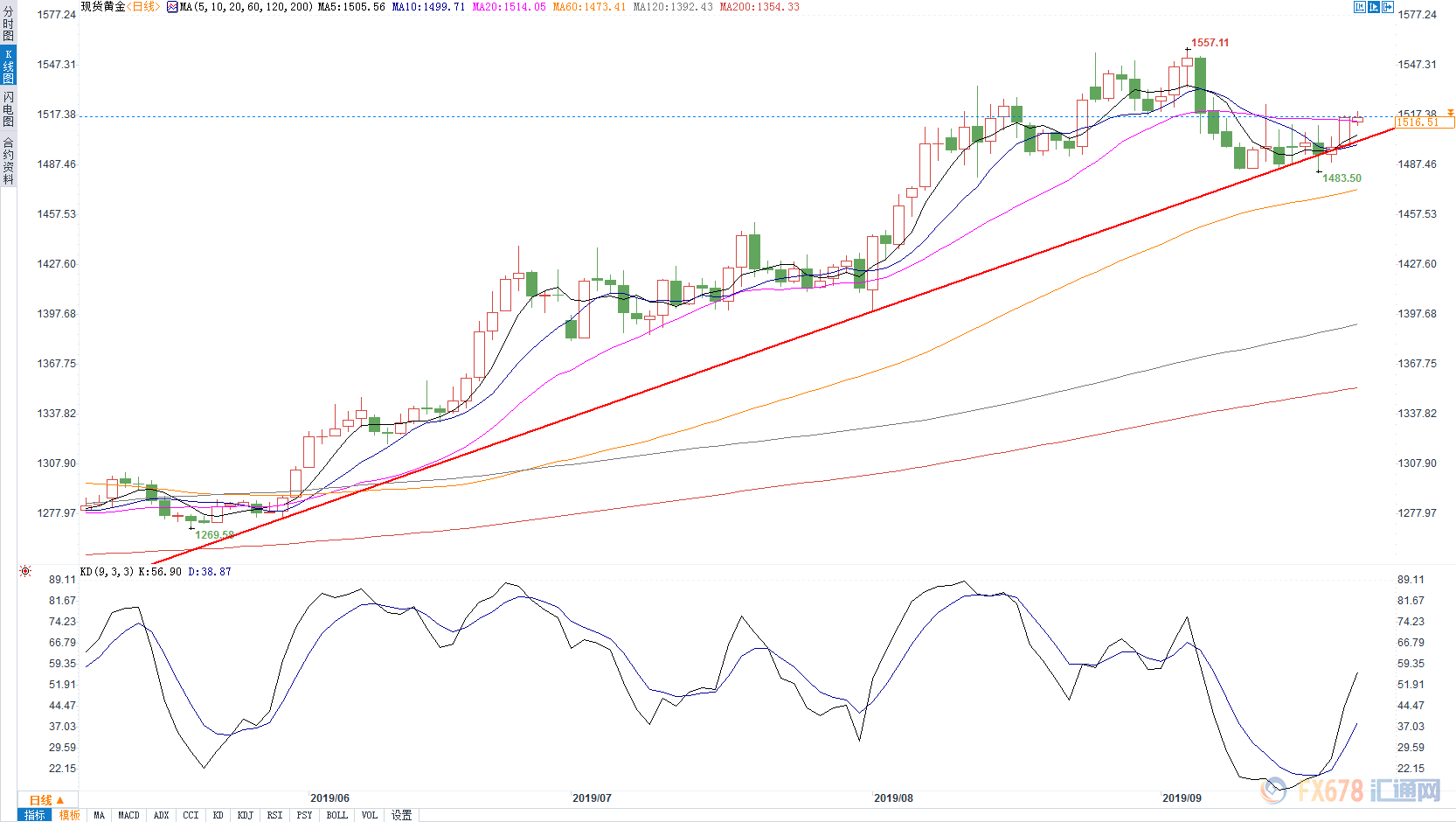Click the current price tag 1516.51
Screen dimensions: 1456x822
[1424, 122]
